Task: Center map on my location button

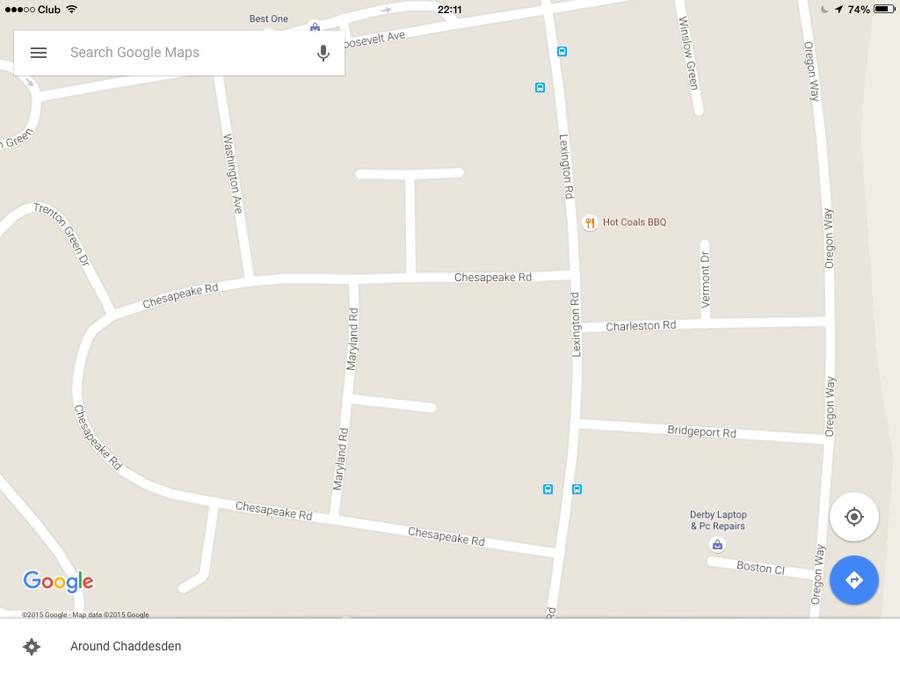Action: pos(854,517)
